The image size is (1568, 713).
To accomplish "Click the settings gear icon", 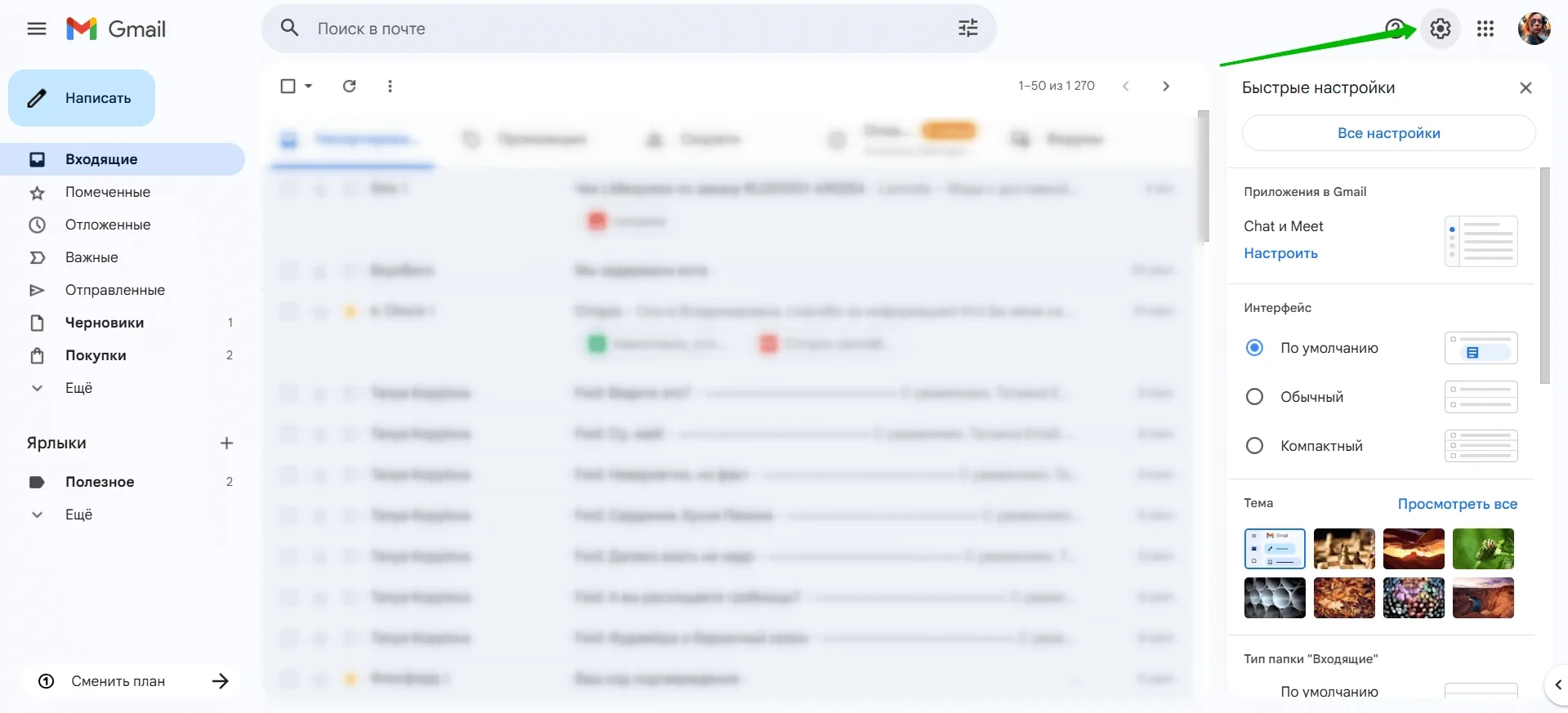I will (1441, 29).
